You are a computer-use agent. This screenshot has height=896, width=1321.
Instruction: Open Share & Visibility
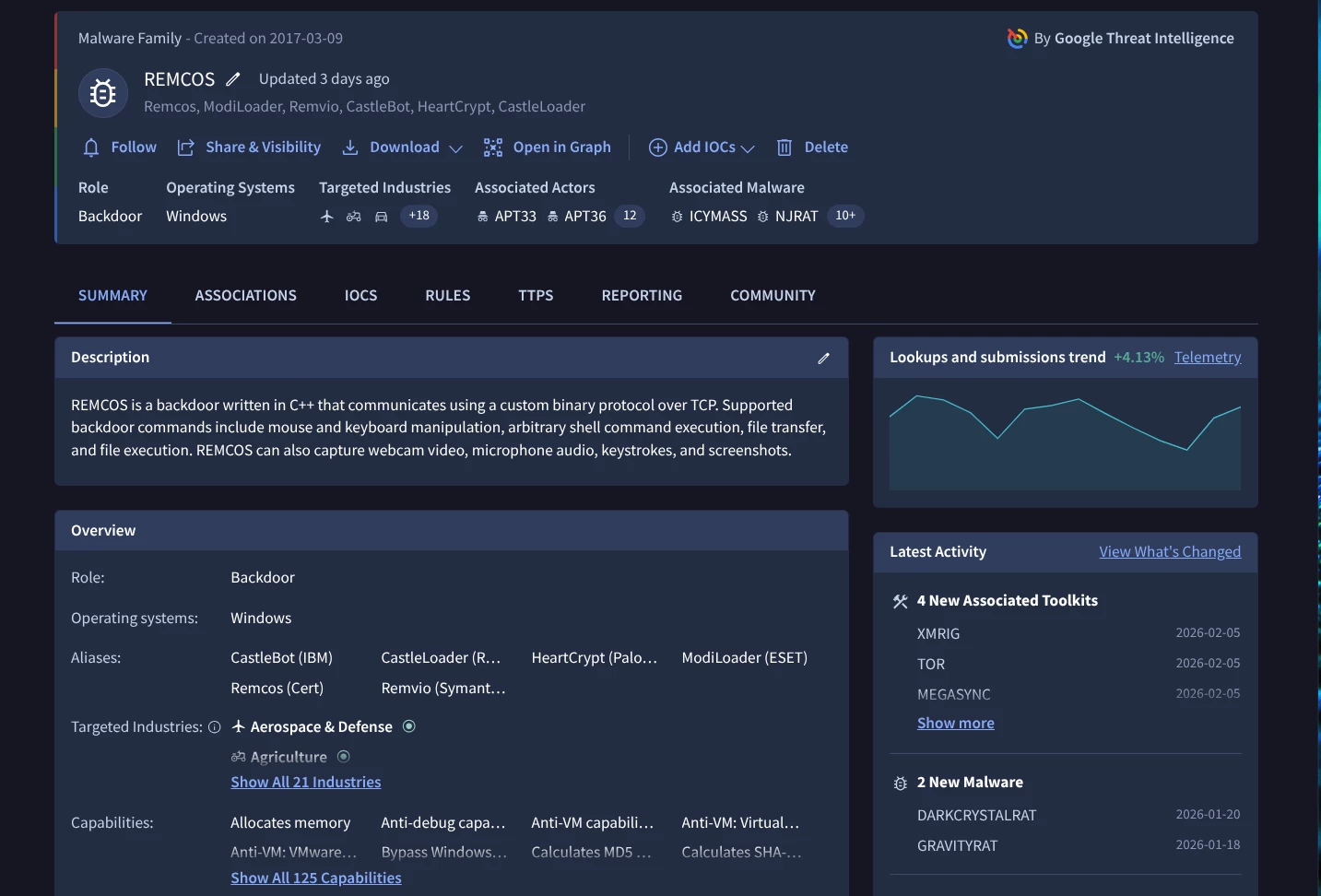pos(249,147)
